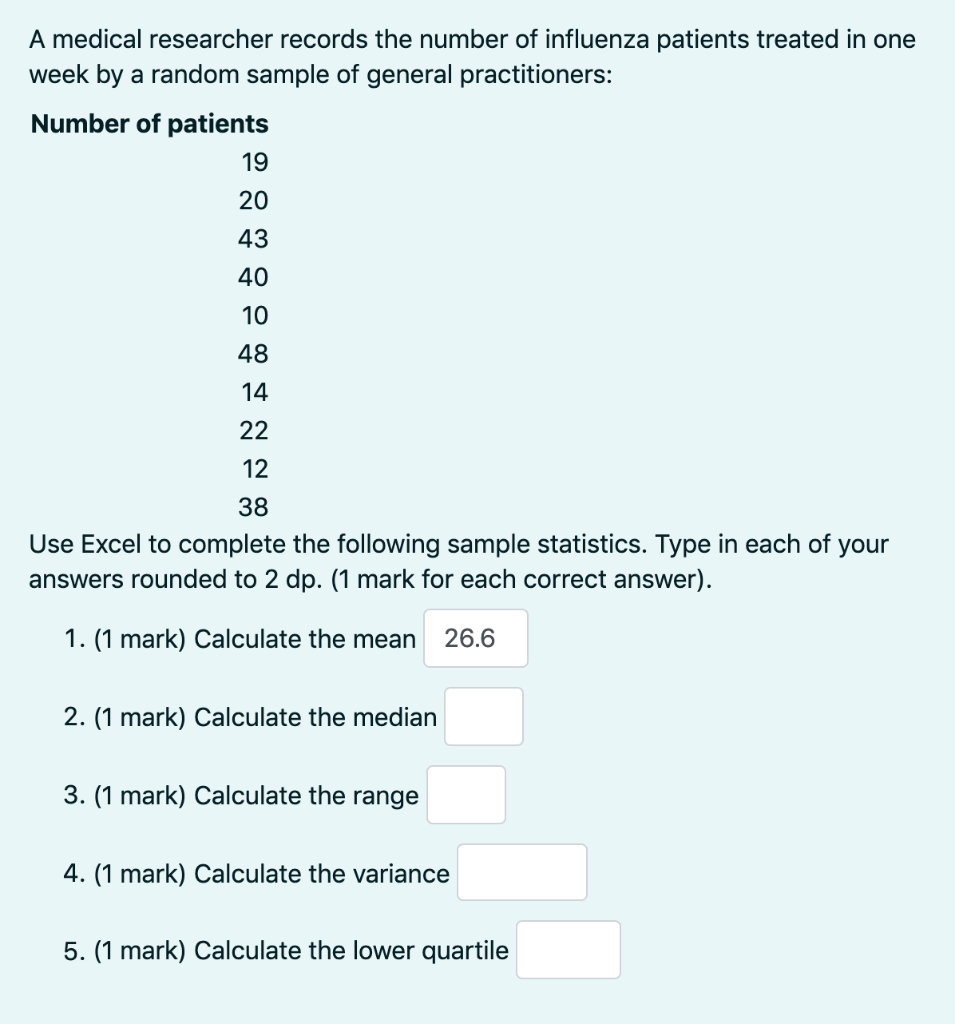955x1024 pixels.
Task: Activate the lower quartile answer box
Action: pyautogui.click(x=567, y=950)
